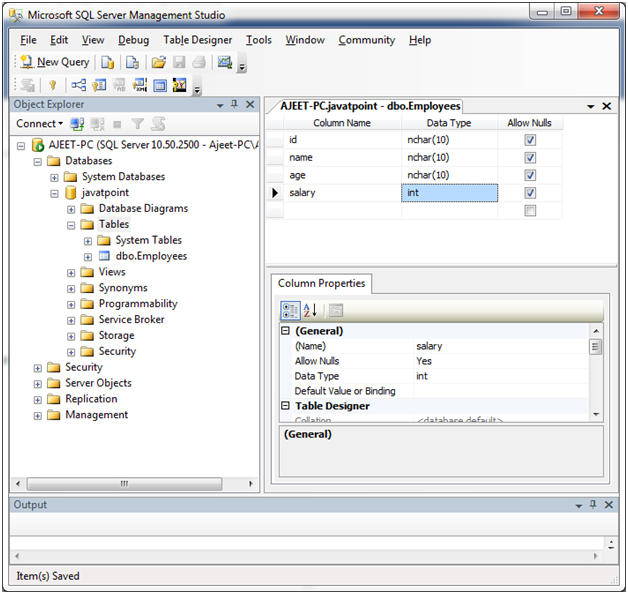Check Allow Nulls in the empty new row
628x594 pixels.
tap(530, 210)
